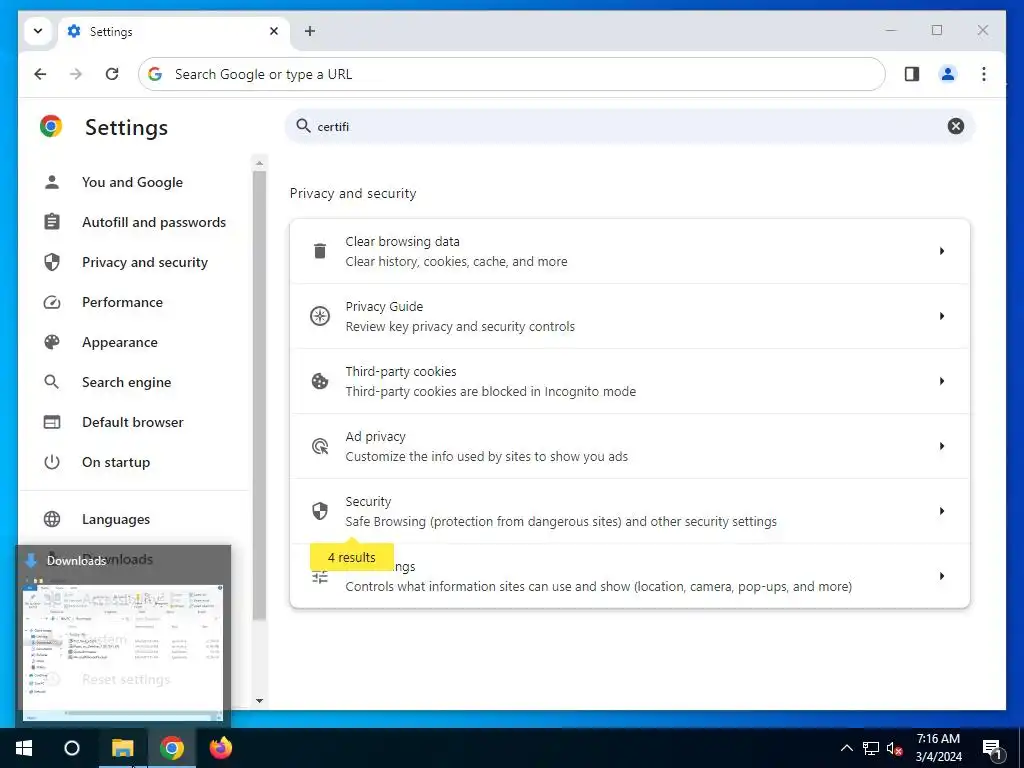Viewport: 1024px width, 768px height.
Task: Click the Google icon in address bar
Action: click(155, 74)
